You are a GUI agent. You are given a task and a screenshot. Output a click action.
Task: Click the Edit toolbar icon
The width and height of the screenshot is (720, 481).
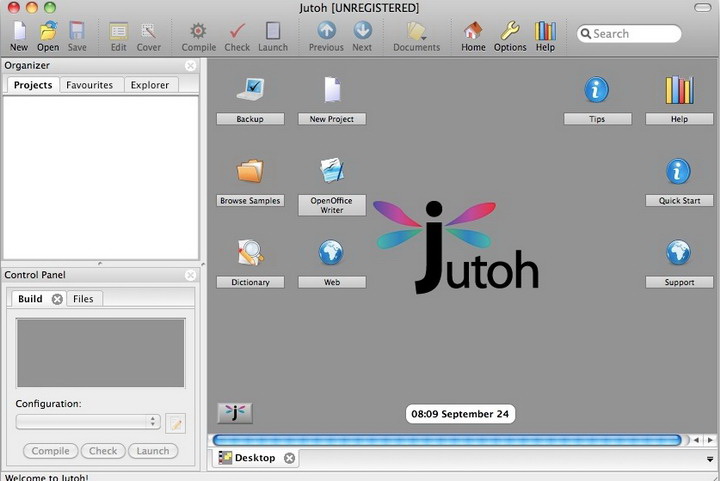(118, 31)
